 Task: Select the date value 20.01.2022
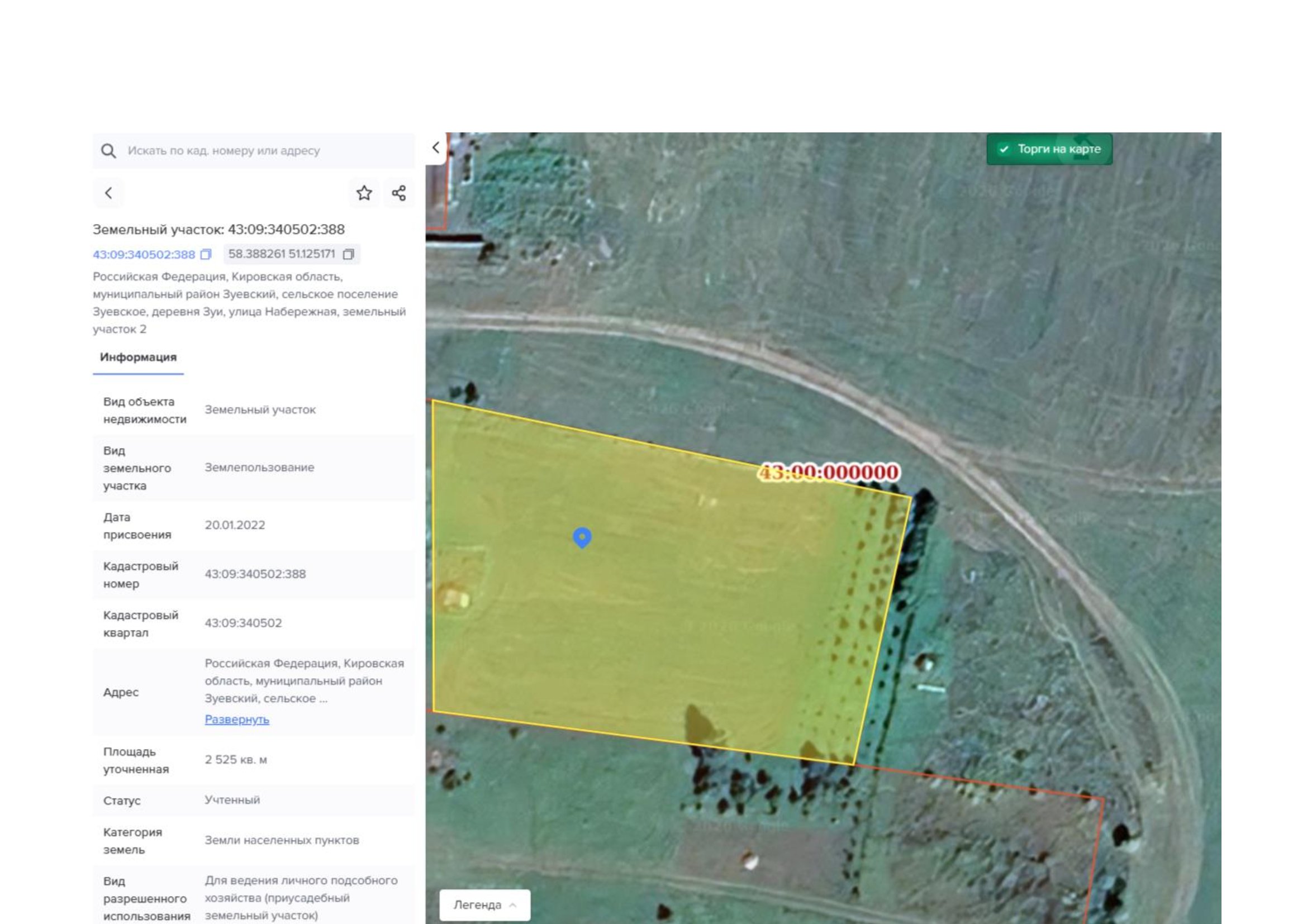click(x=235, y=525)
